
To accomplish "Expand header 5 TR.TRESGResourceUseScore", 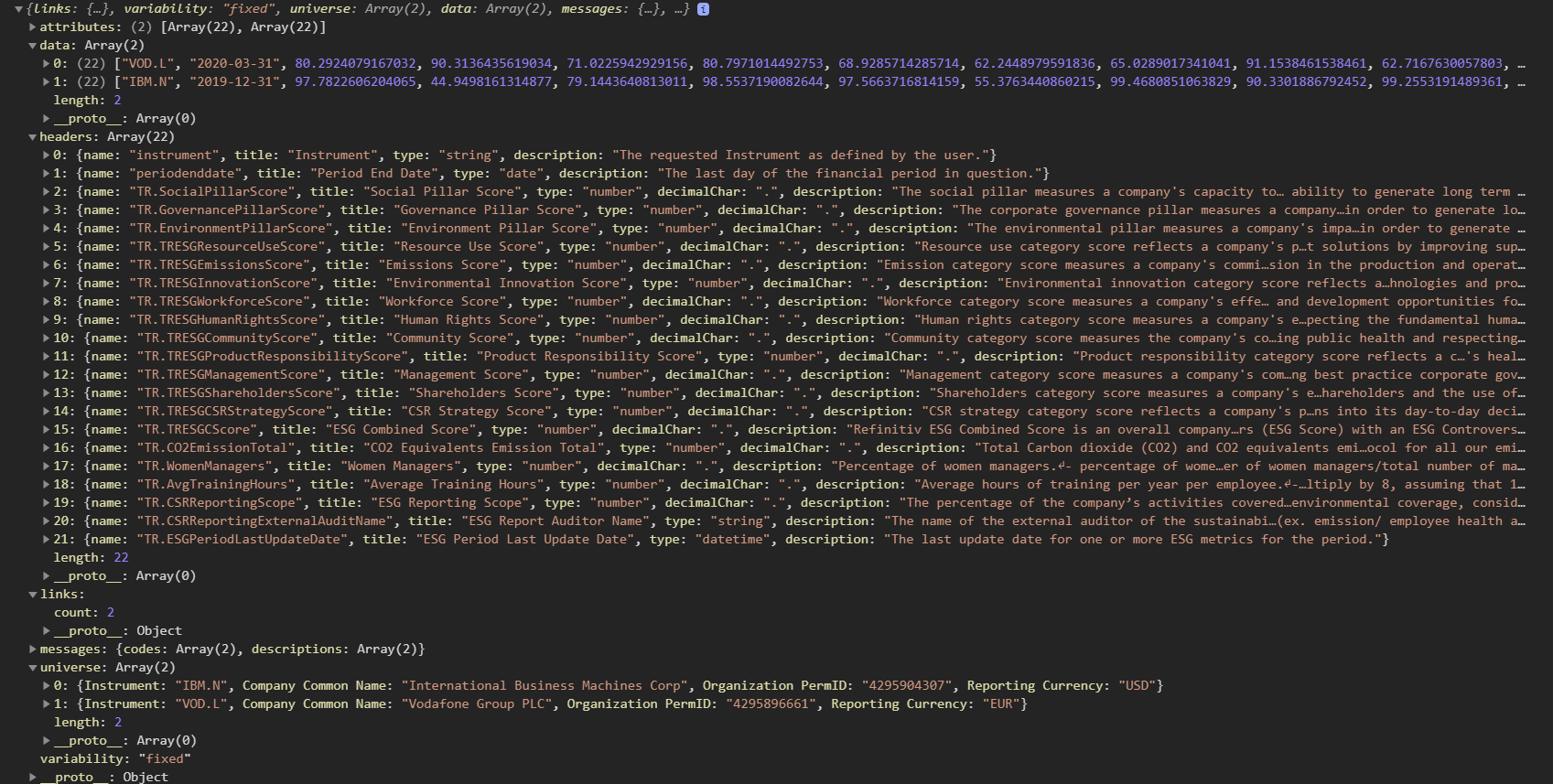I will pos(47,247).
